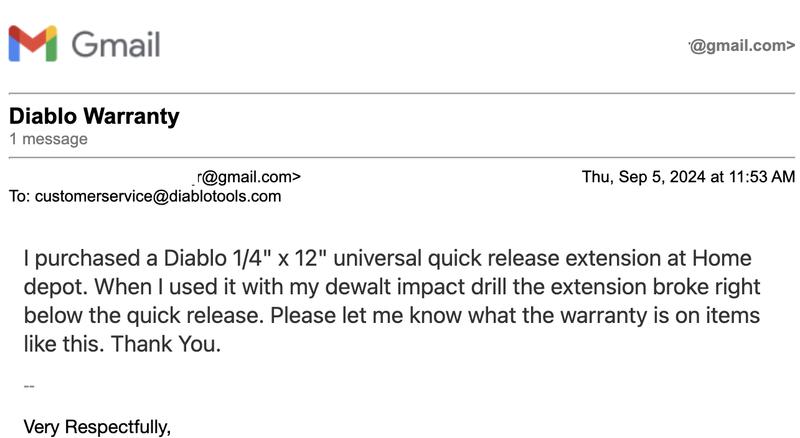Click the "Very Respectfully," closing line
Screen dimensions: 800x438
click(x=97, y=427)
